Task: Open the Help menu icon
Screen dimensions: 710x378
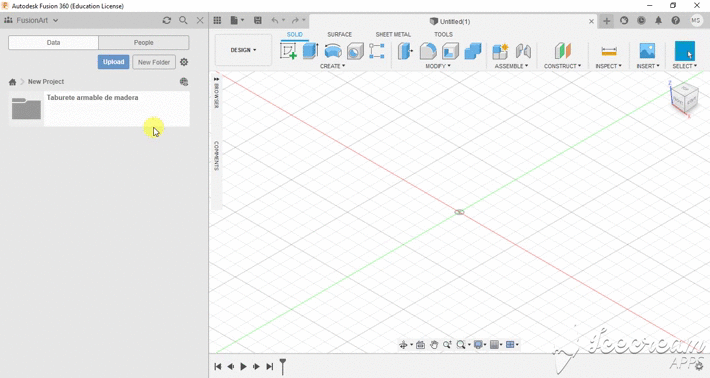Action: tap(676, 20)
